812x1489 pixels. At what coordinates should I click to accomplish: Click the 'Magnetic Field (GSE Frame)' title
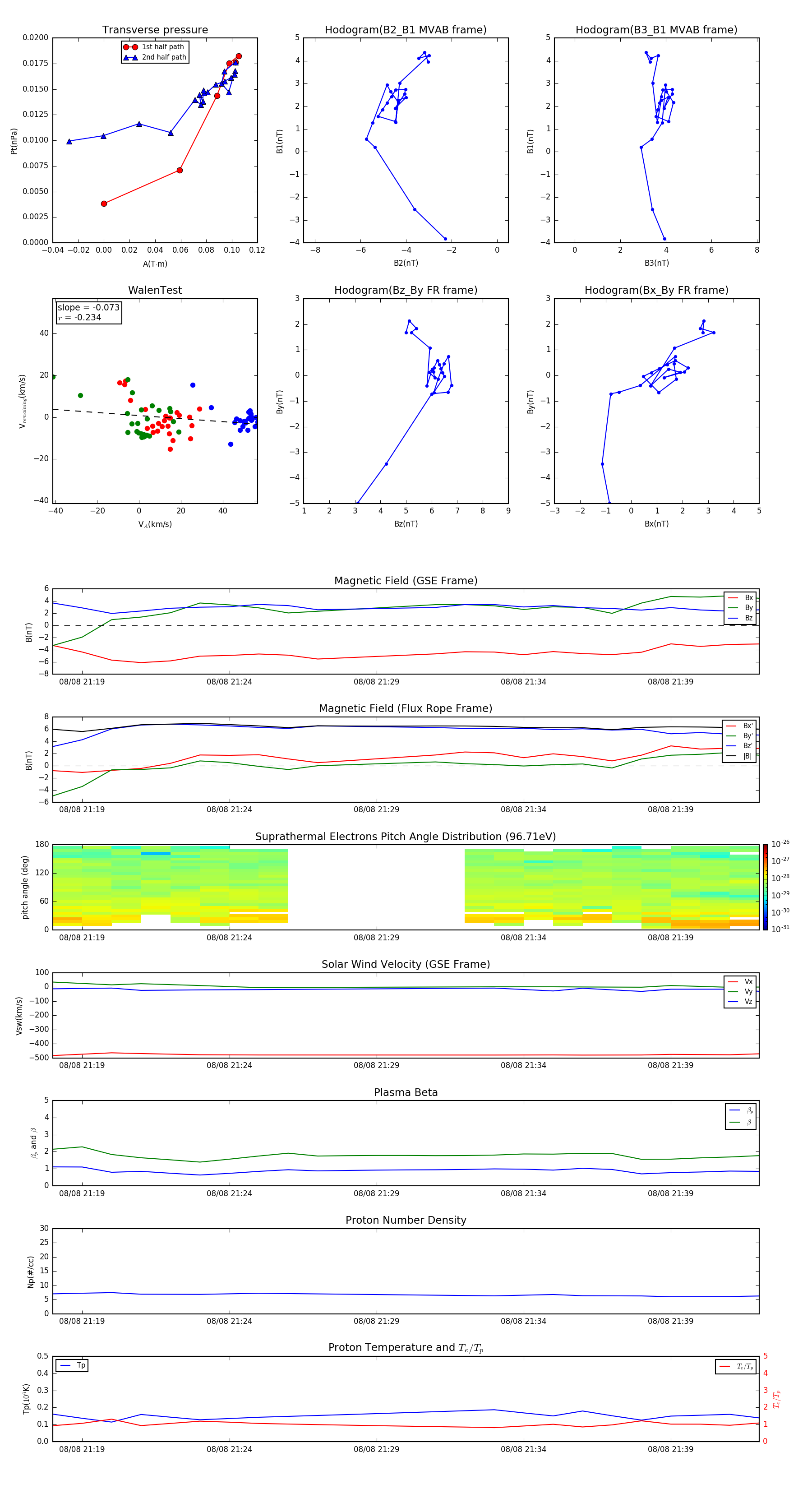tap(406, 581)
